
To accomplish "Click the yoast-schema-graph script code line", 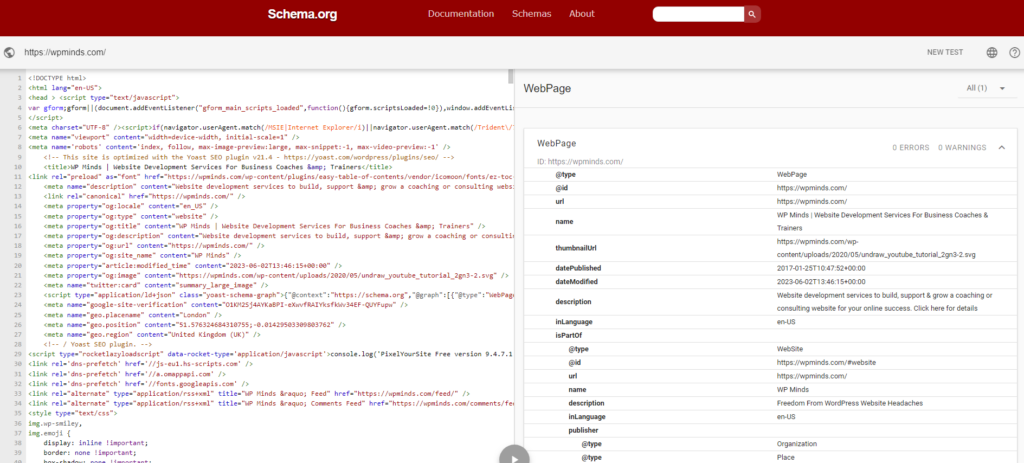I will pyautogui.click(x=278, y=295).
